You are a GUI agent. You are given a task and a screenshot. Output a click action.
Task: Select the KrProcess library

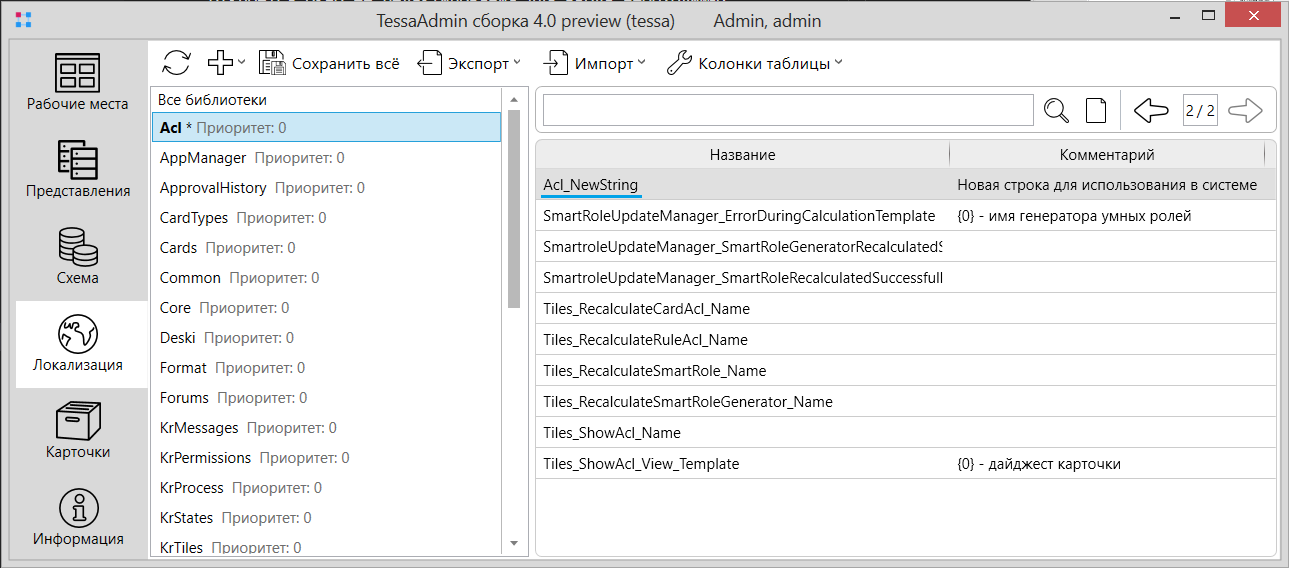(326, 488)
